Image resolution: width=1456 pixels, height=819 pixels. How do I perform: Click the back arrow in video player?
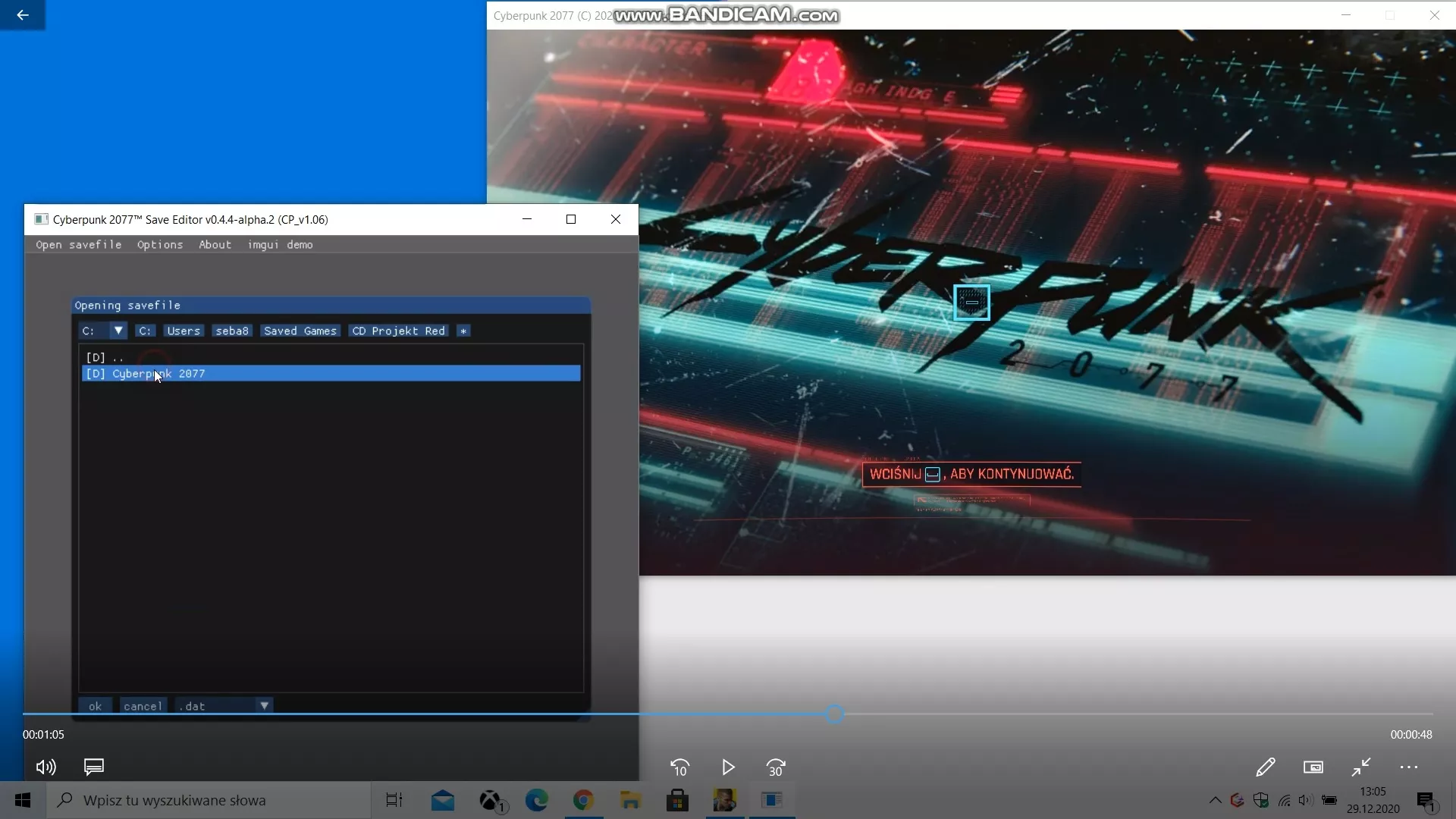coord(23,14)
